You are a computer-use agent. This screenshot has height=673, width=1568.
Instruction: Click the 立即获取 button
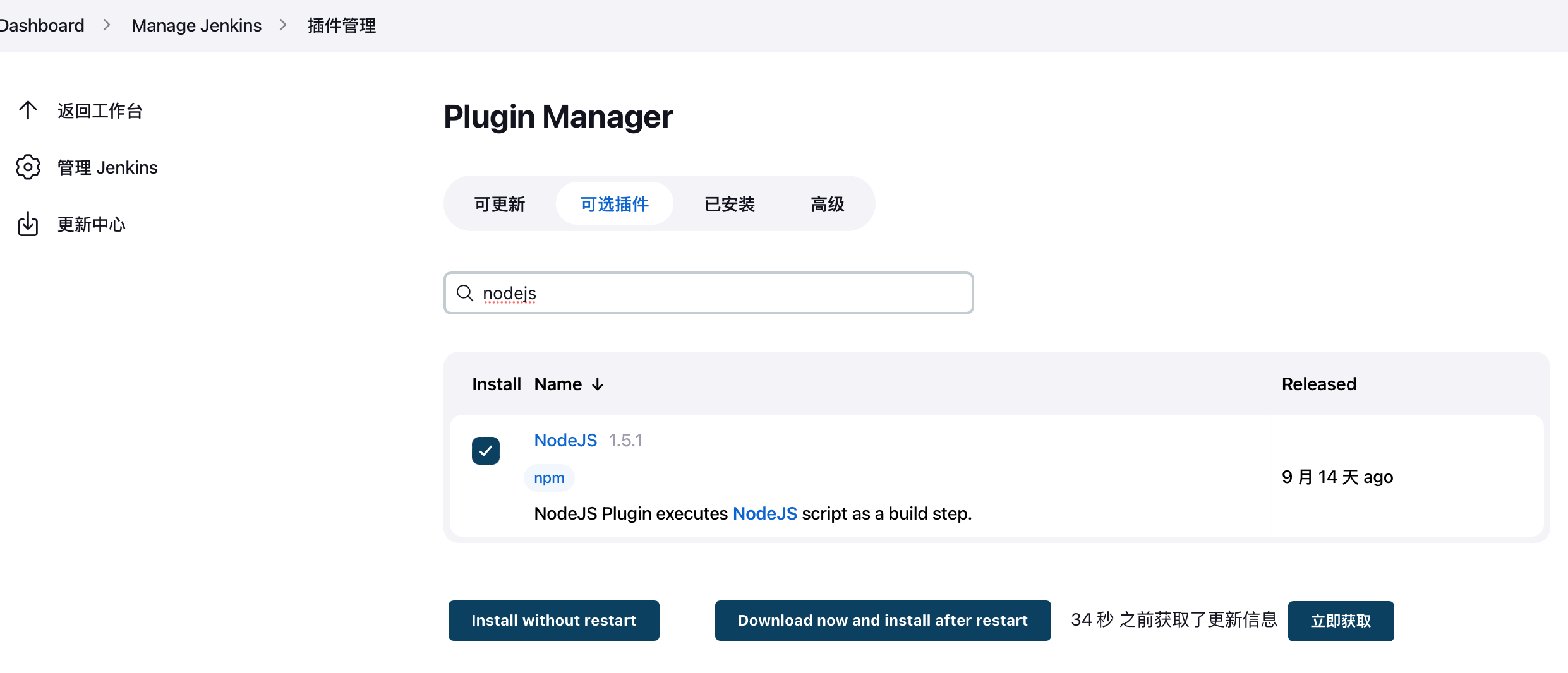click(1341, 621)
